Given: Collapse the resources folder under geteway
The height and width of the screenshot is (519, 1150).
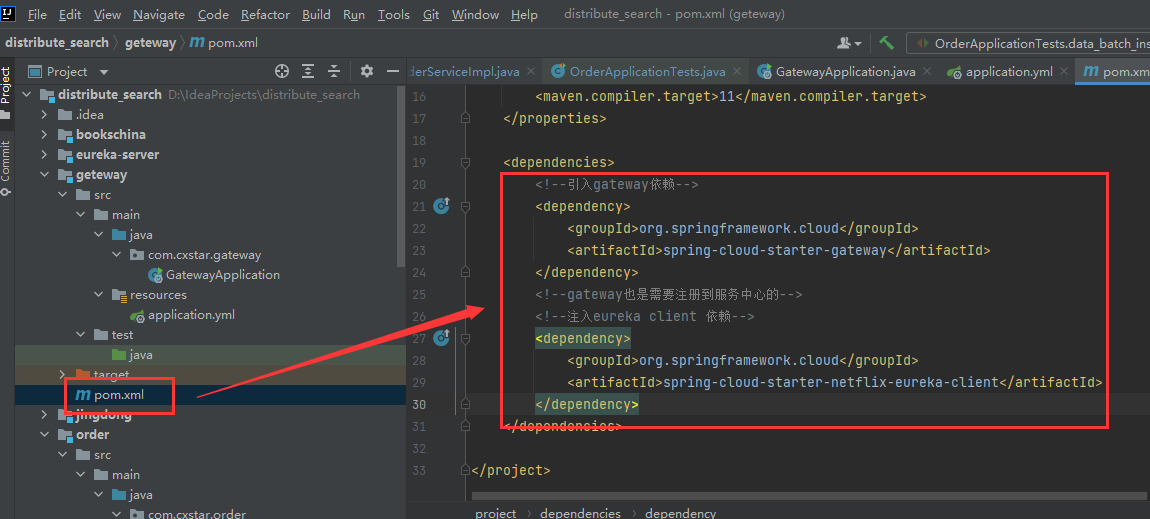Looking at the screenshot, I should coord(98,295).
